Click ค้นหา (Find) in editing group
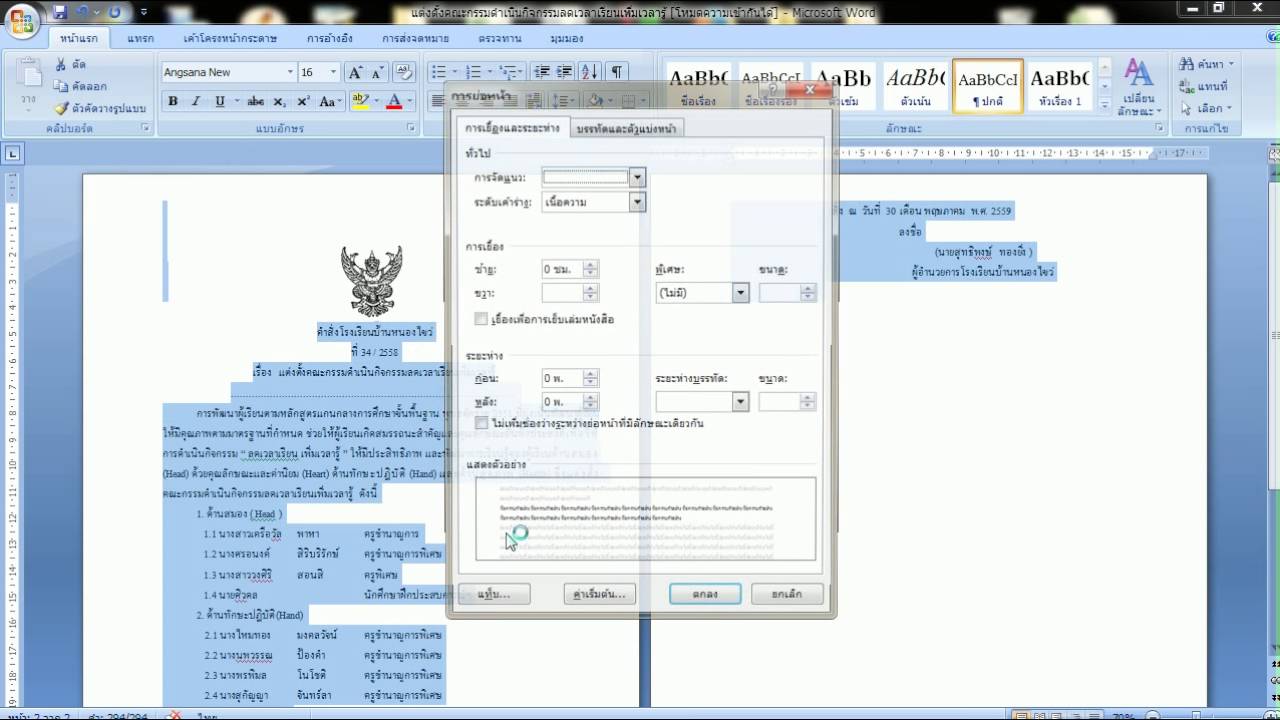The image size is (1280, 720). pyautogui.click(x=1206, y=65)
